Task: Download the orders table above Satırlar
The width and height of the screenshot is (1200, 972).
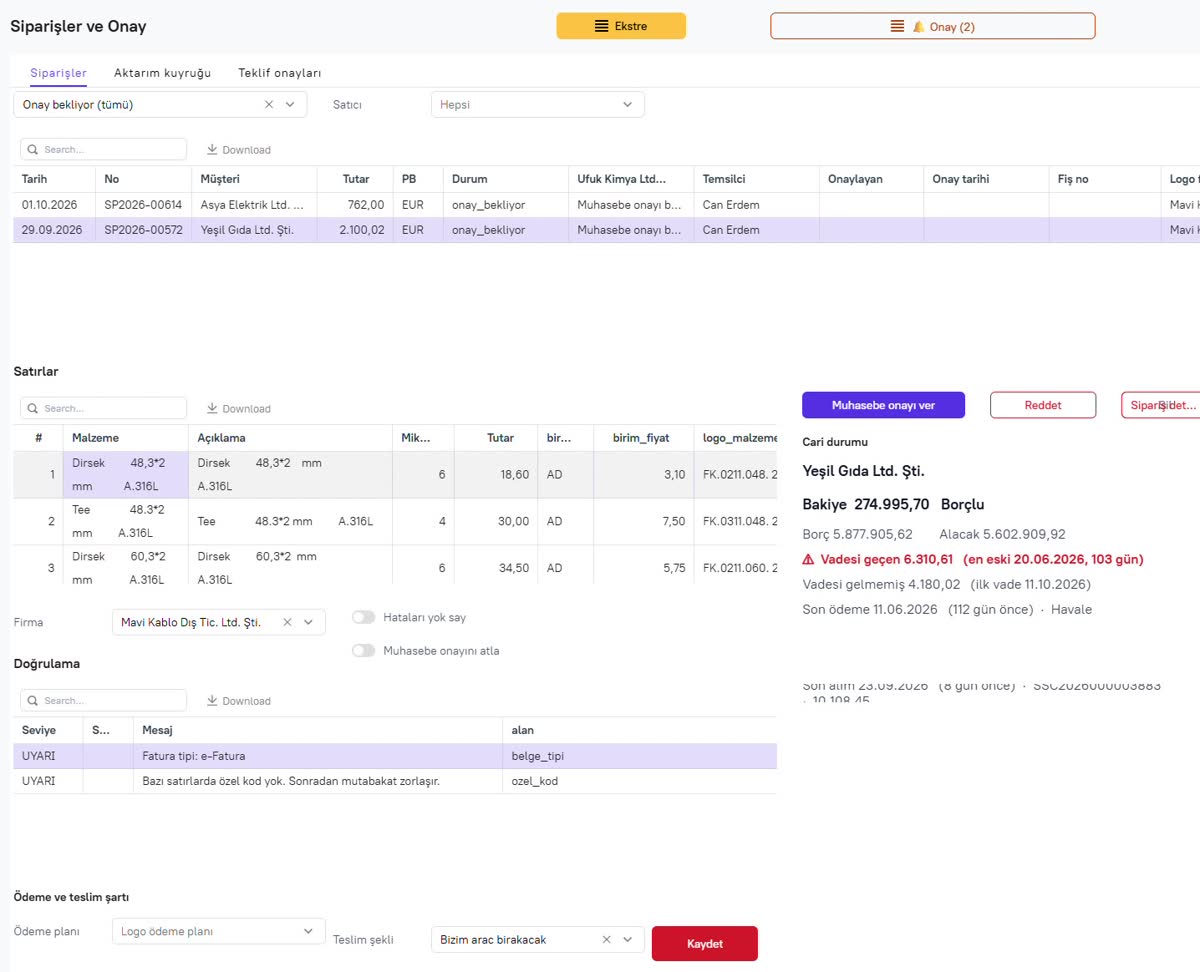Action: tap(239, 150)
